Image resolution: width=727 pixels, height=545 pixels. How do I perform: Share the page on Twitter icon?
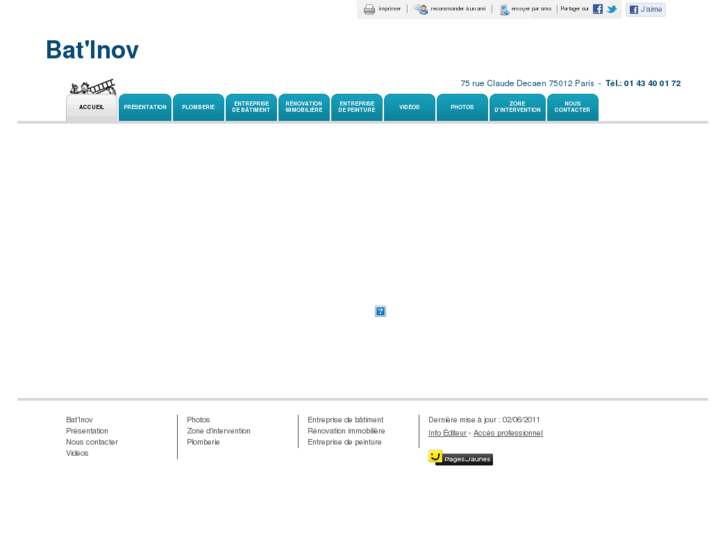(x=612, y=9)
